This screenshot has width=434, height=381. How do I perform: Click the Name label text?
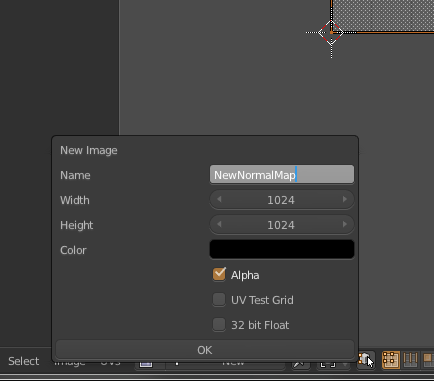point(75,175)
